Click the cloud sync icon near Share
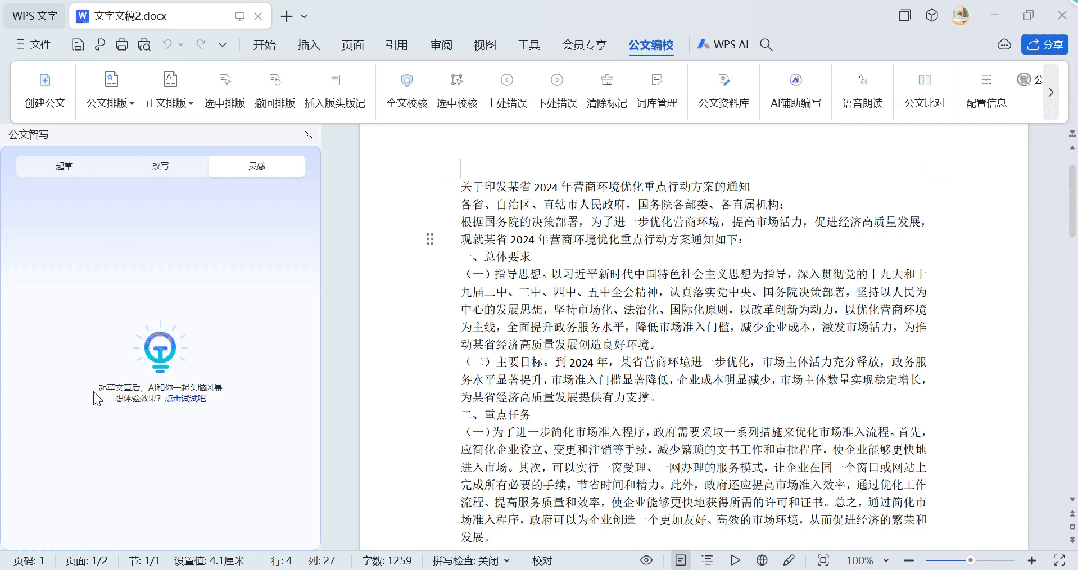 point(1004,44)
